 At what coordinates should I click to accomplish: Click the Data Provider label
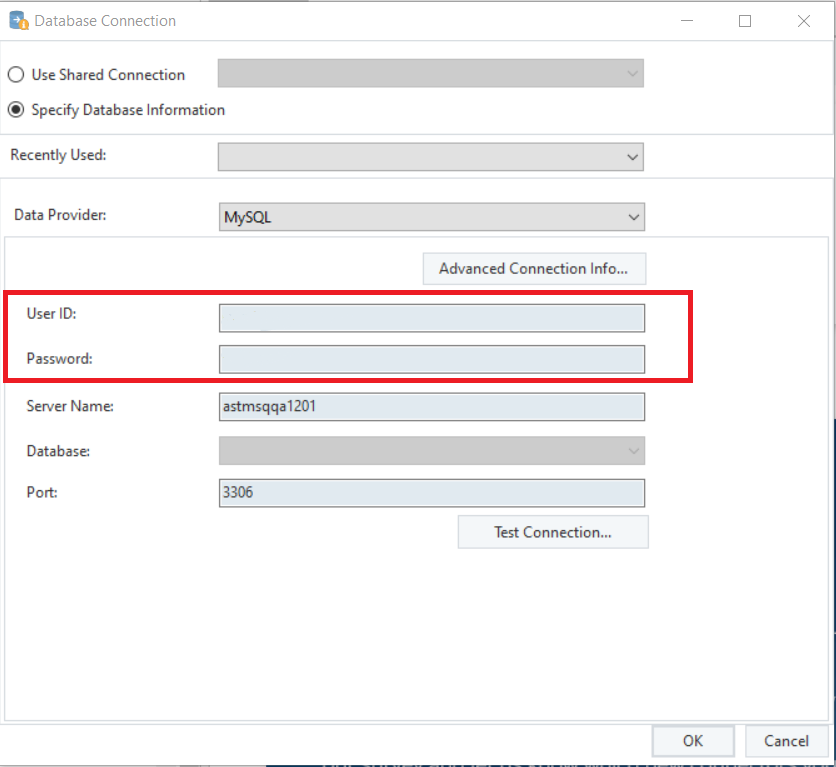click(x=60, y=215)
